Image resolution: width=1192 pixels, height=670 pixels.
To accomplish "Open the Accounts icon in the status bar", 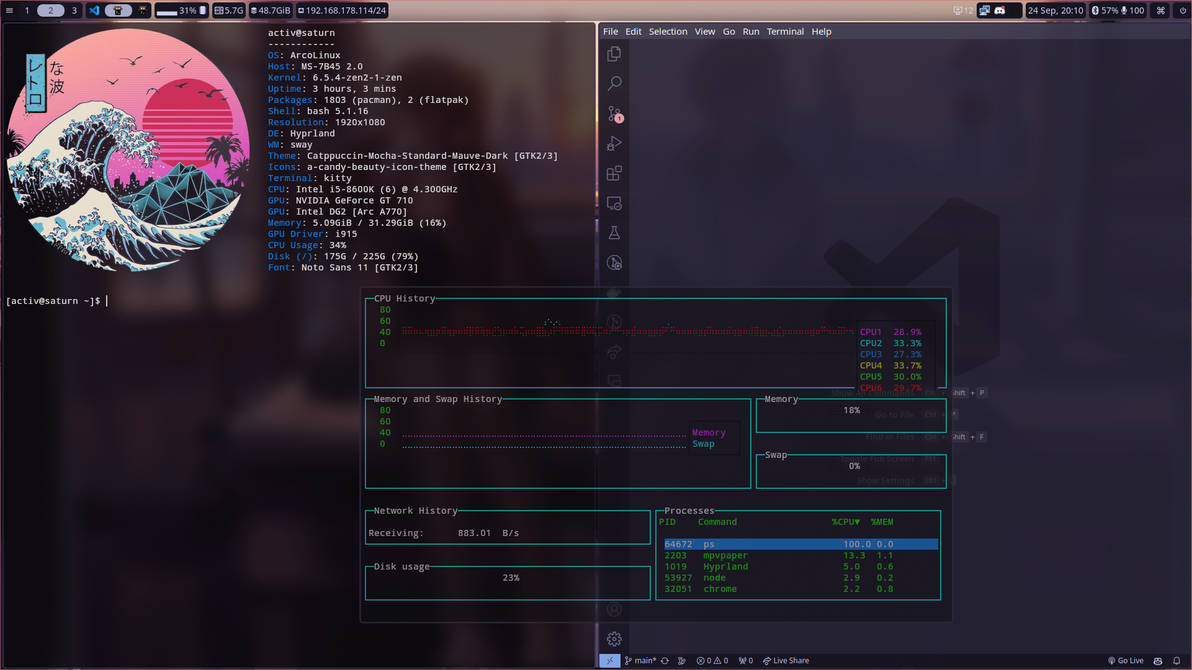I will 613,608.
